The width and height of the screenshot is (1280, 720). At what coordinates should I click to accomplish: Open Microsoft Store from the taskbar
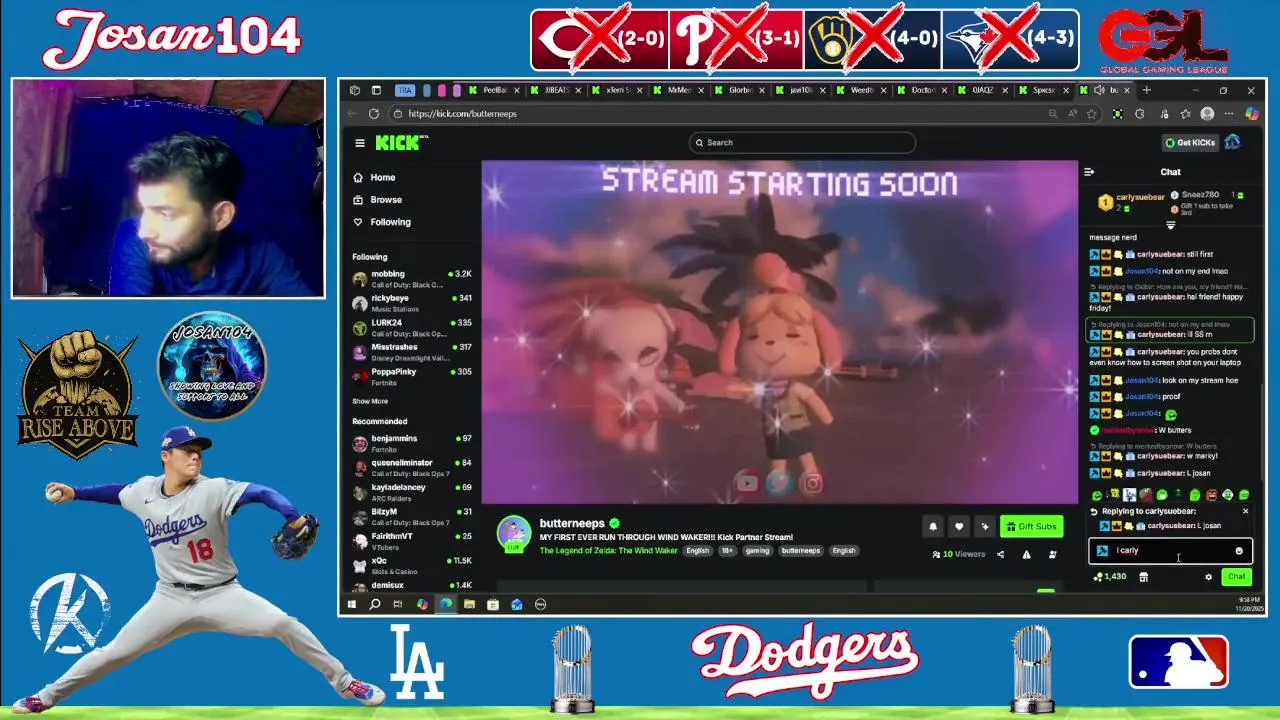(x=493, y=604)
